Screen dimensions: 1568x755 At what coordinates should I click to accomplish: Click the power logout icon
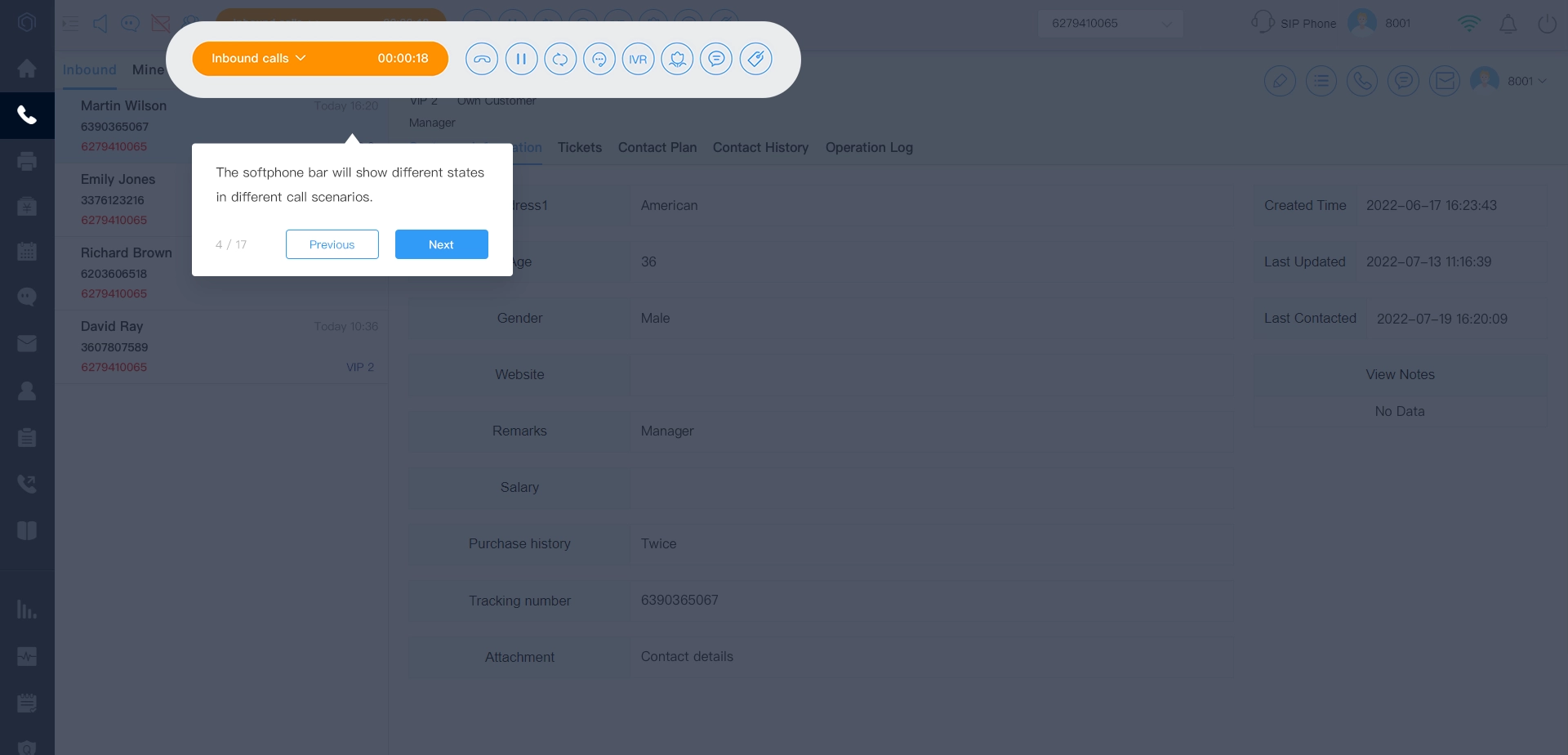click(x=1547, y=24)
